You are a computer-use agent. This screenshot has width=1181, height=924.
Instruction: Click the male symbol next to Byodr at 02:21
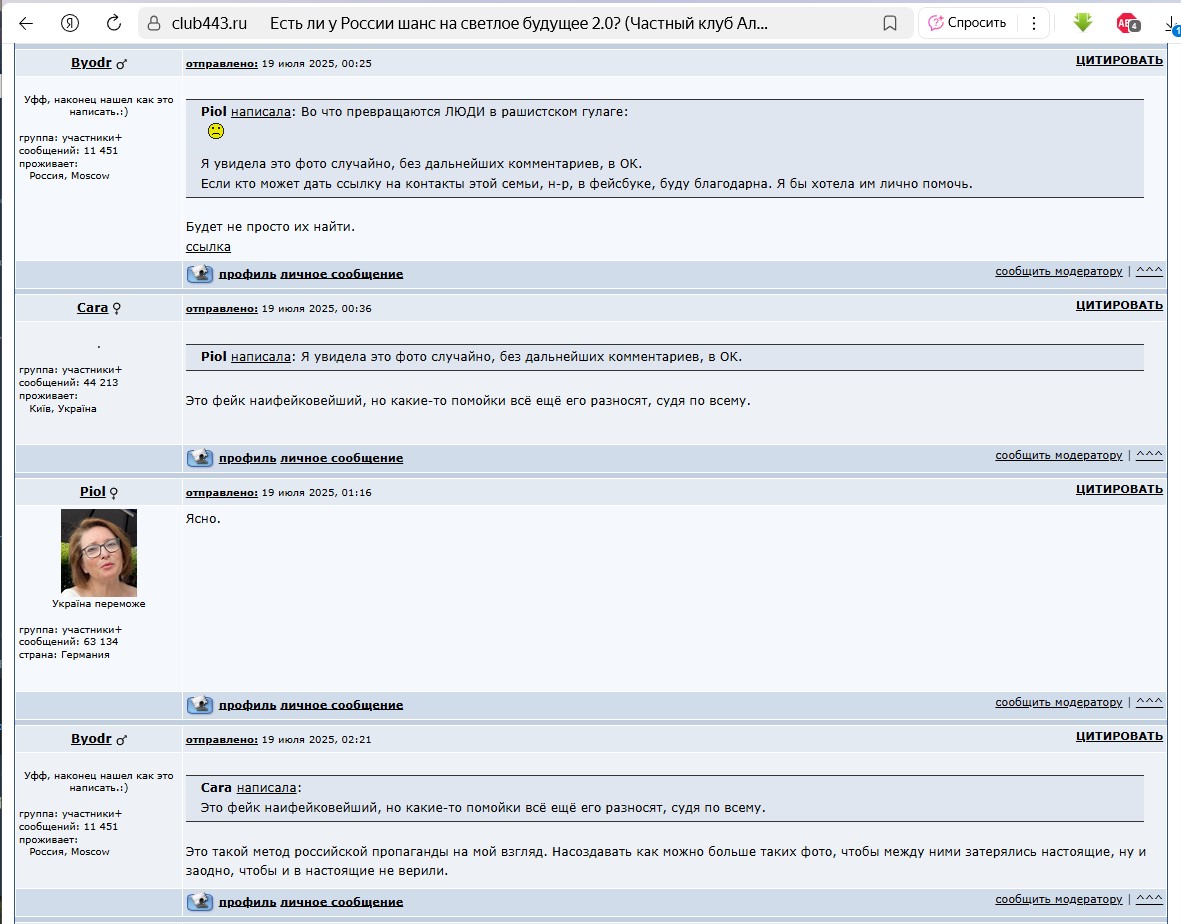[121, 740]
